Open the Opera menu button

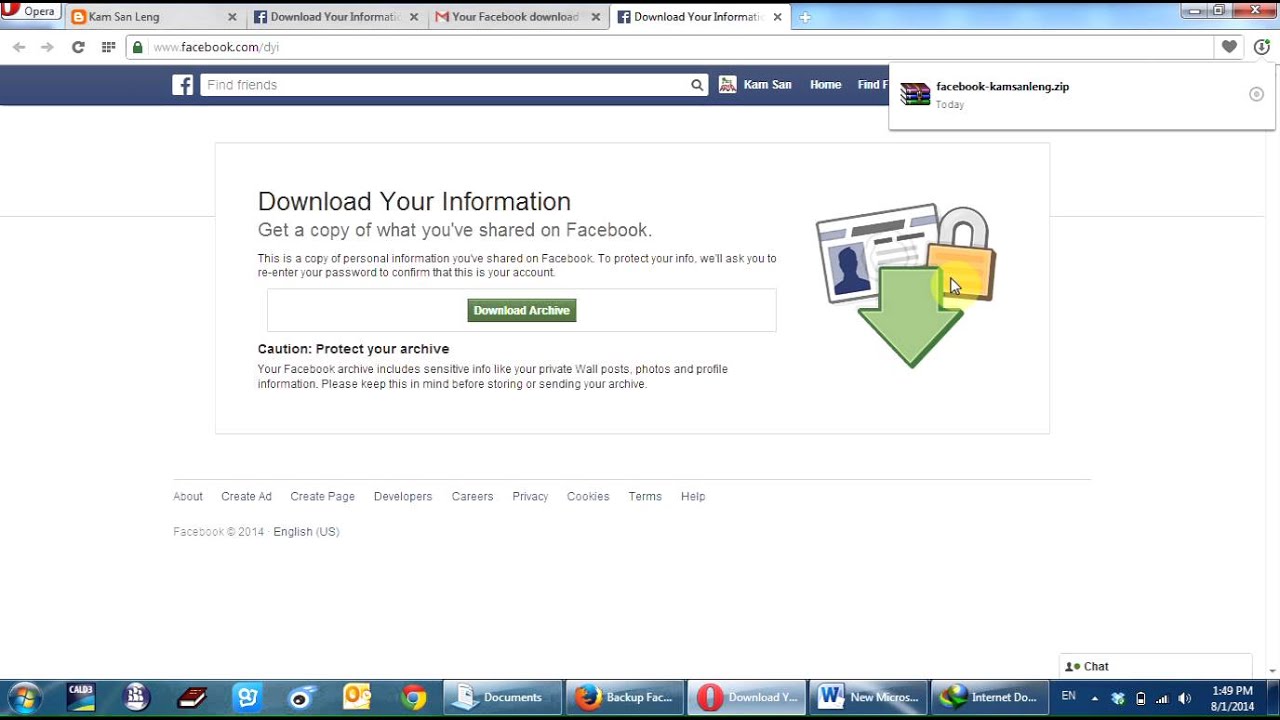click(x=30, y=12)
